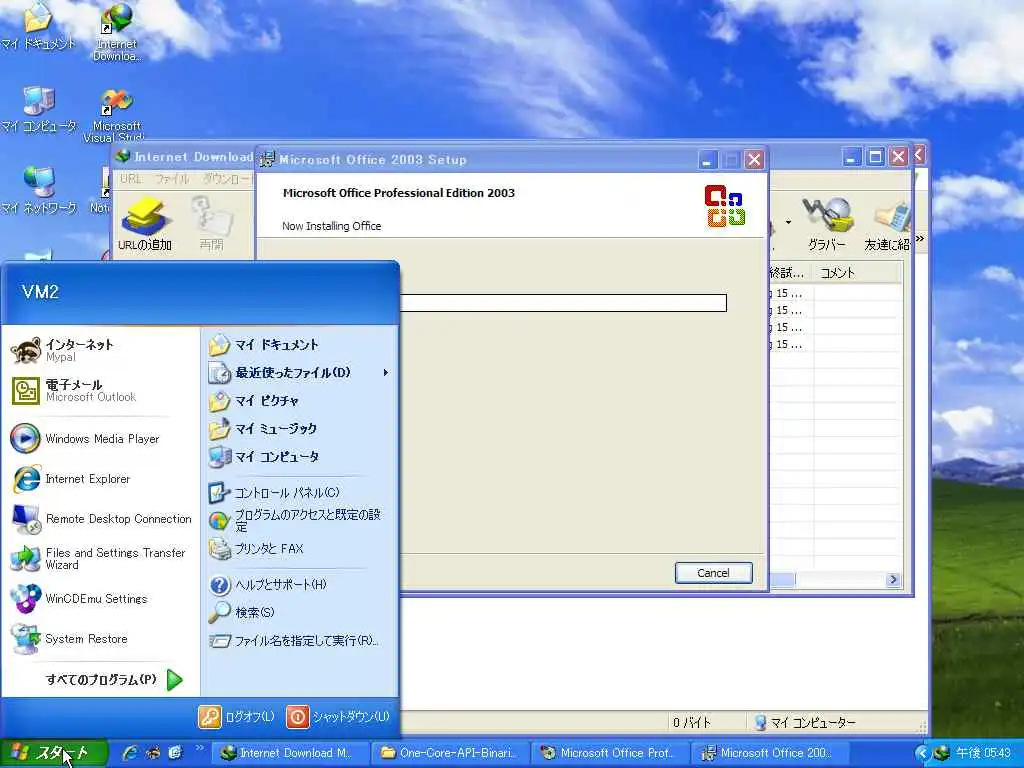
Task: Click 友達に紹介 icon in Download Manager toolbar
Action: 887,224
